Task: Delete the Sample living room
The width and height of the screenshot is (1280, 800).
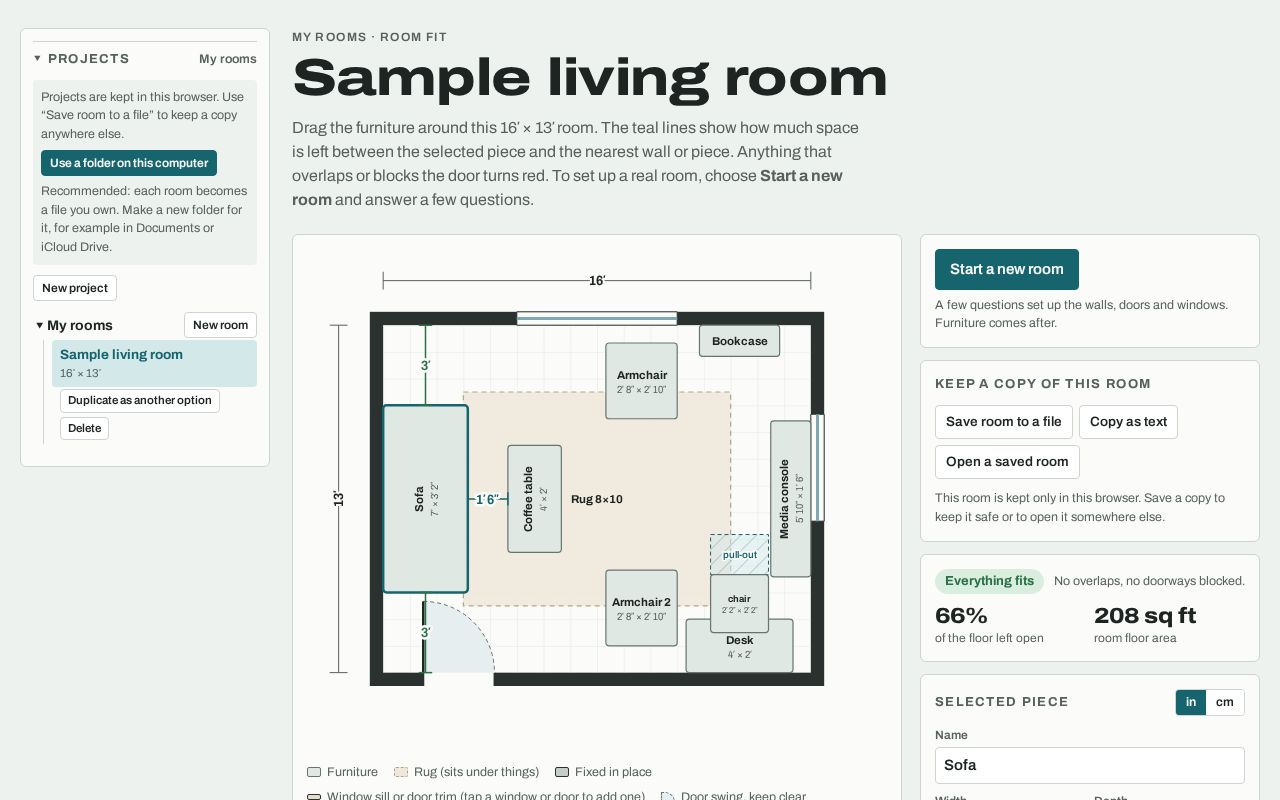Action: pos(84,429)
